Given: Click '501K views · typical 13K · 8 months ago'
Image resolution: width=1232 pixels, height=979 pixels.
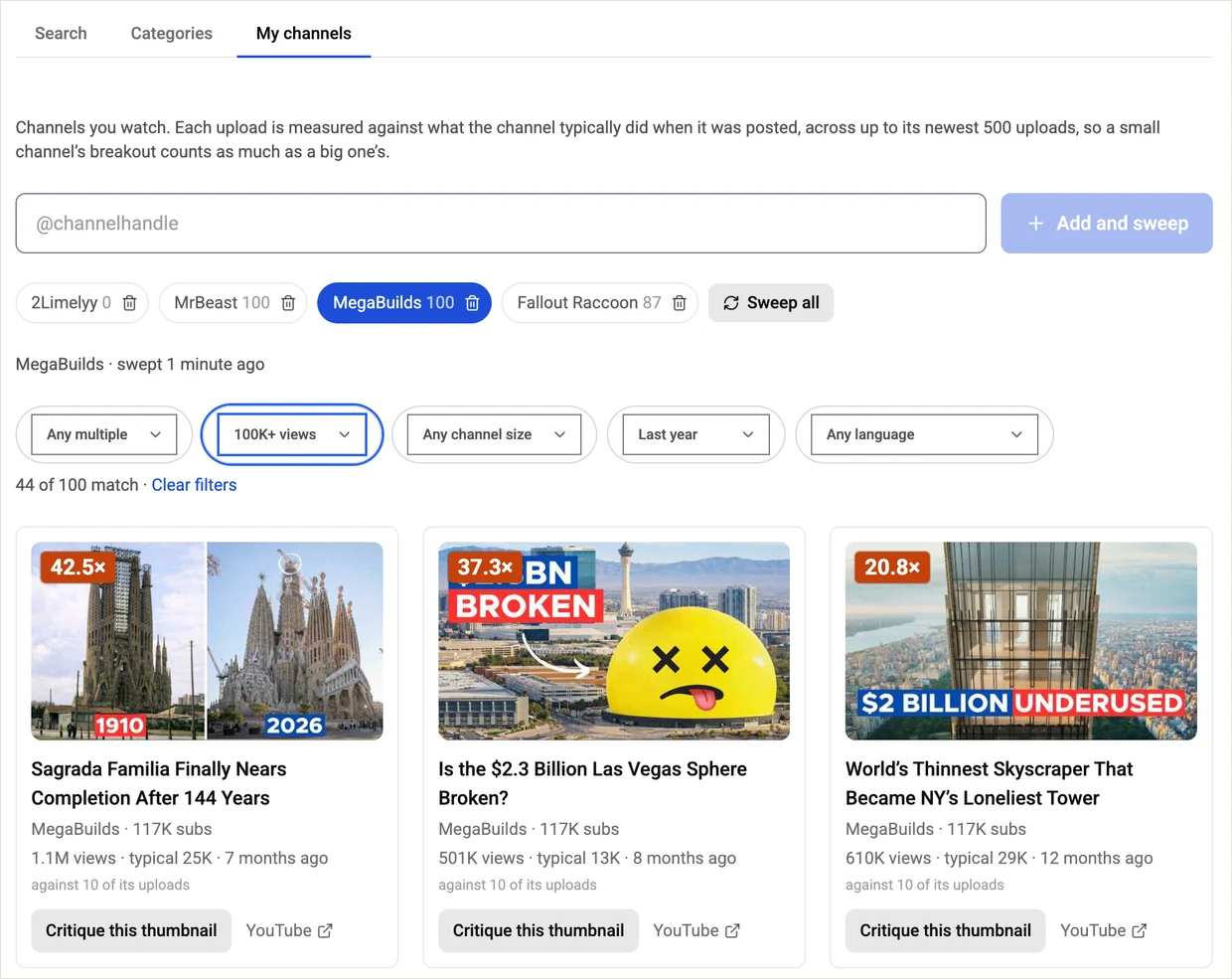Looking at the screenshot, I should pyautogui.click(x=588, y=858).
